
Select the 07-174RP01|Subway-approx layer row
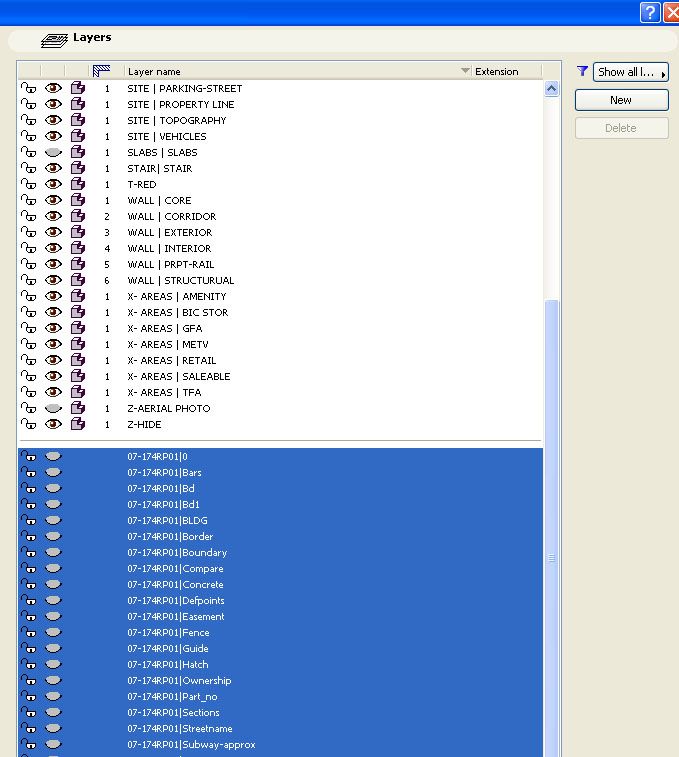pyautogui.click(x=280, y=744)
